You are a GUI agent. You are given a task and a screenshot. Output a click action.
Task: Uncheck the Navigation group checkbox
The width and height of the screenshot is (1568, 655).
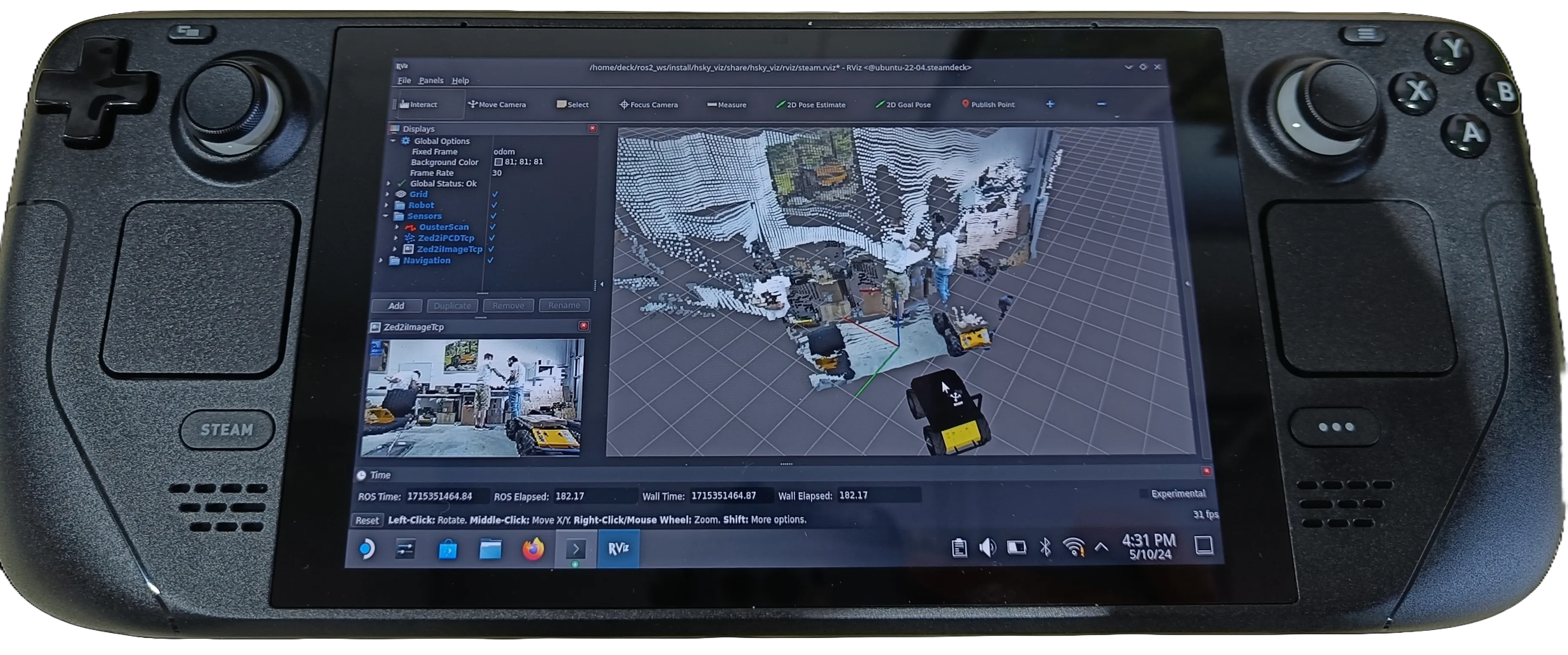click(490, 260)
